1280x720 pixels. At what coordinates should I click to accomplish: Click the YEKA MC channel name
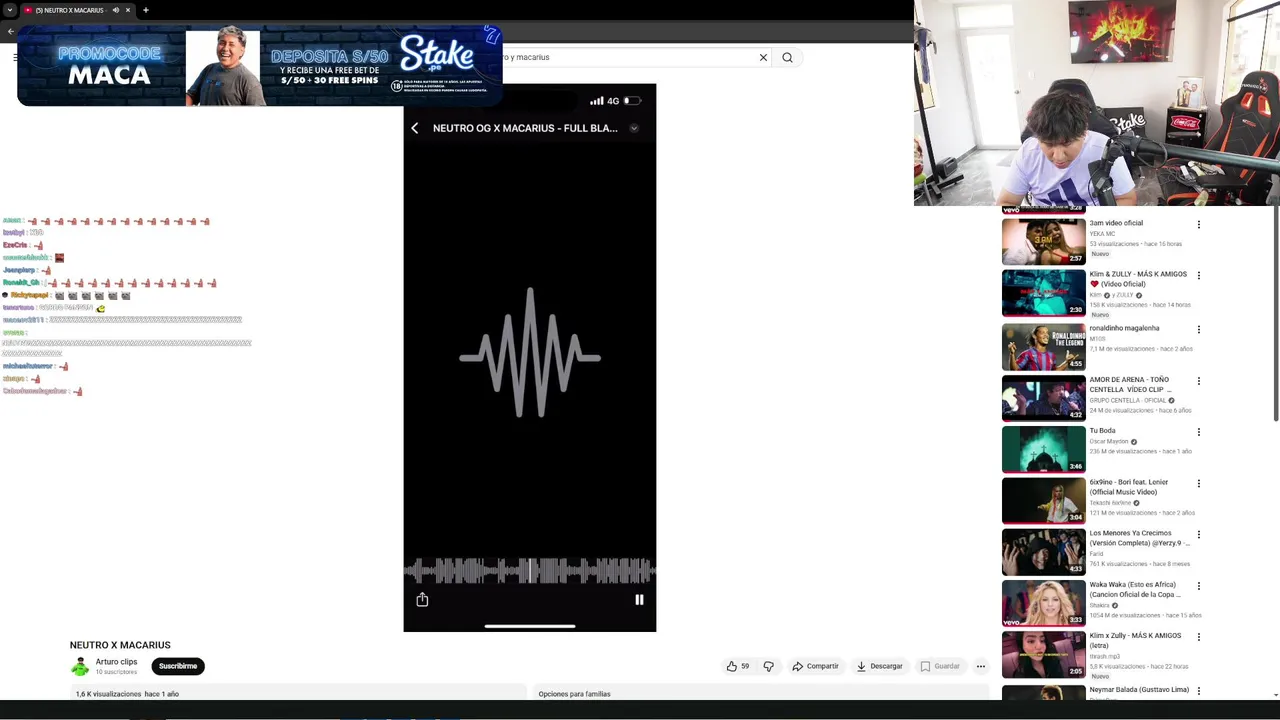tap(1102, 234)
